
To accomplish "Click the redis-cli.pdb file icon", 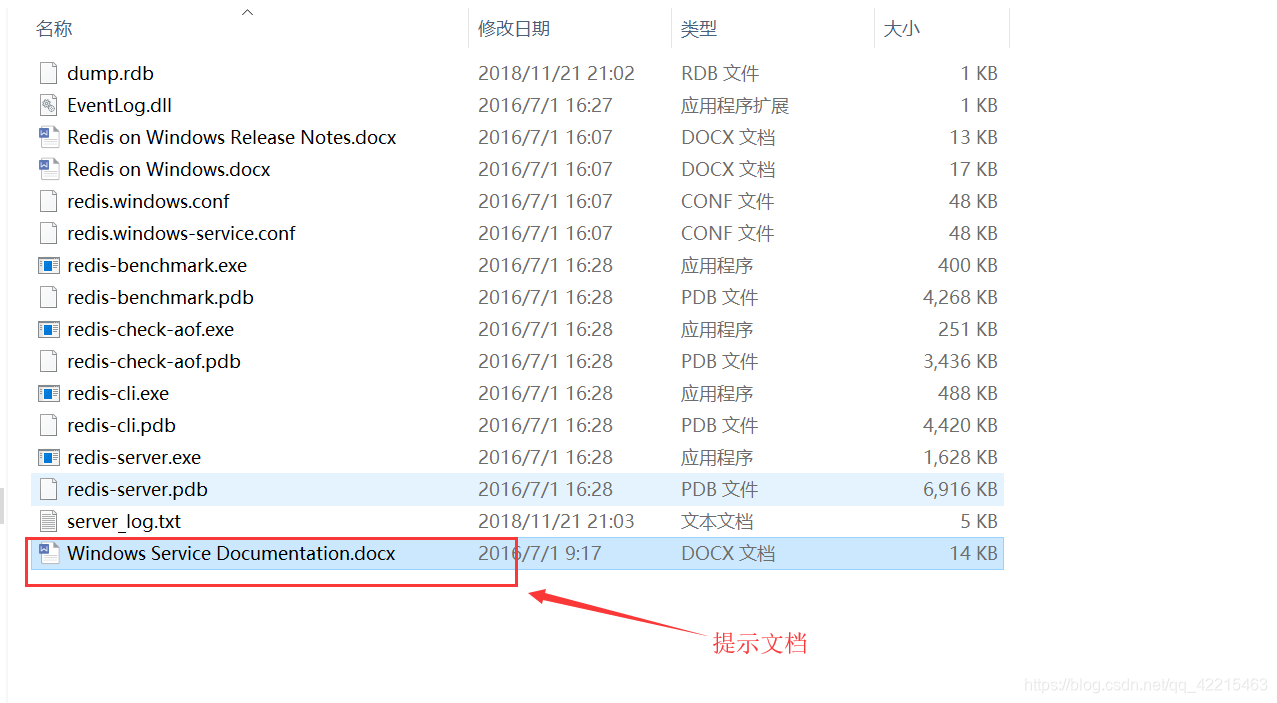I will coord(48,425).
